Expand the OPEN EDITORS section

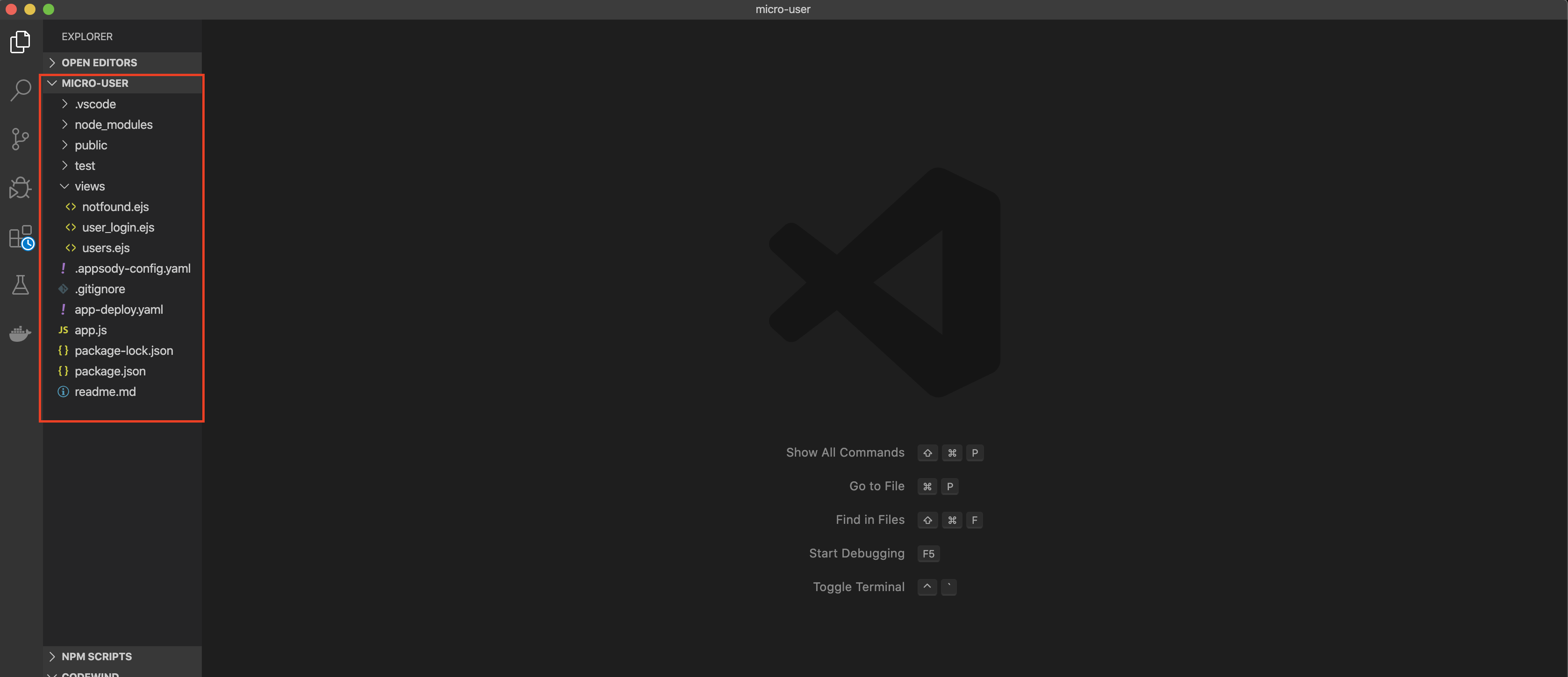122,63
